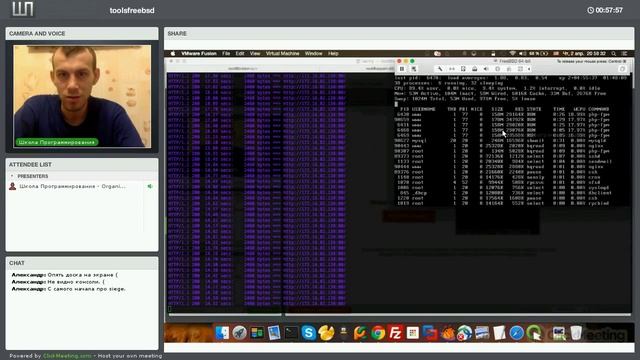This screenshot has height=360, width=640.
Task: Click the volume icon in the macOS menu bar
Action: pyautogui.click(x=522, y=53)
